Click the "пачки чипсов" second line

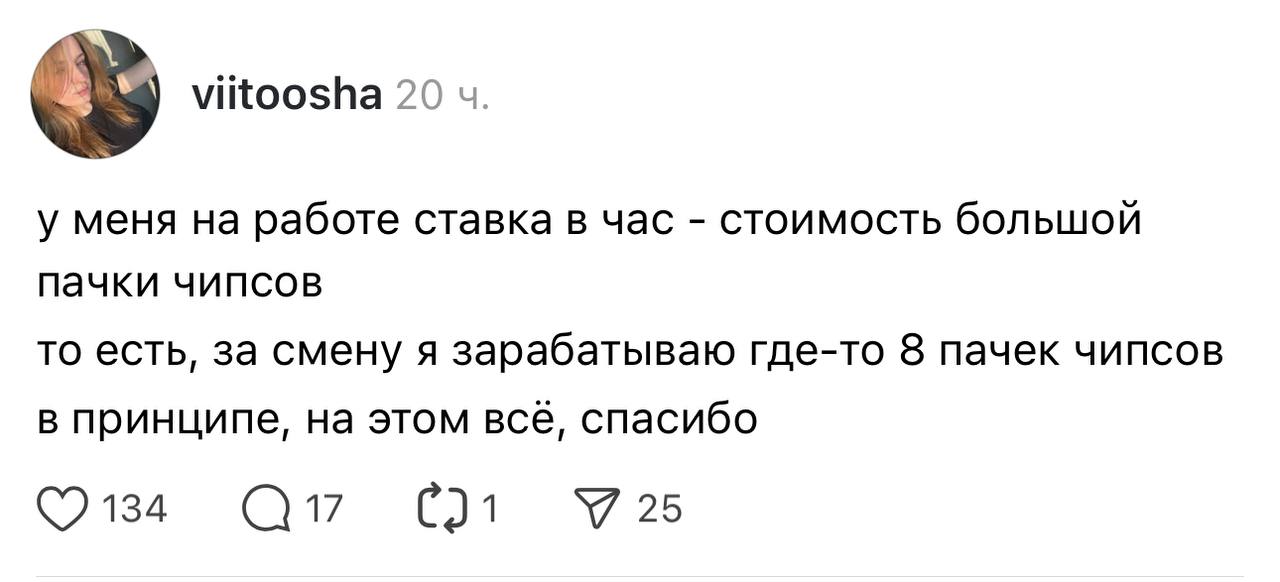180,287
